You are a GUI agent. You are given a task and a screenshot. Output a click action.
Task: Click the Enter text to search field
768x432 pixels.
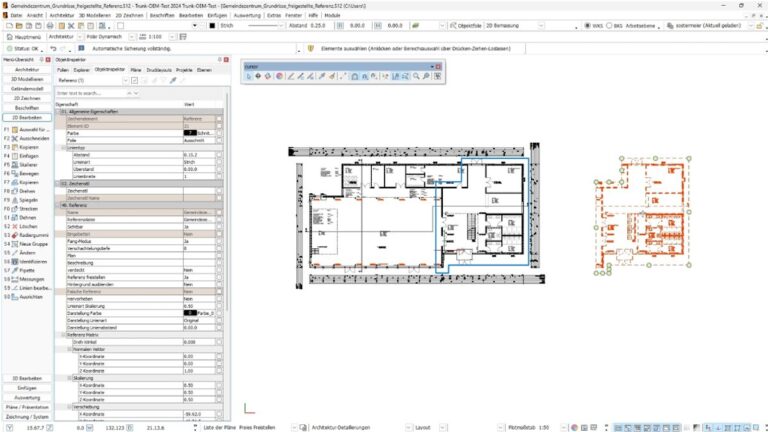[91, 93]
